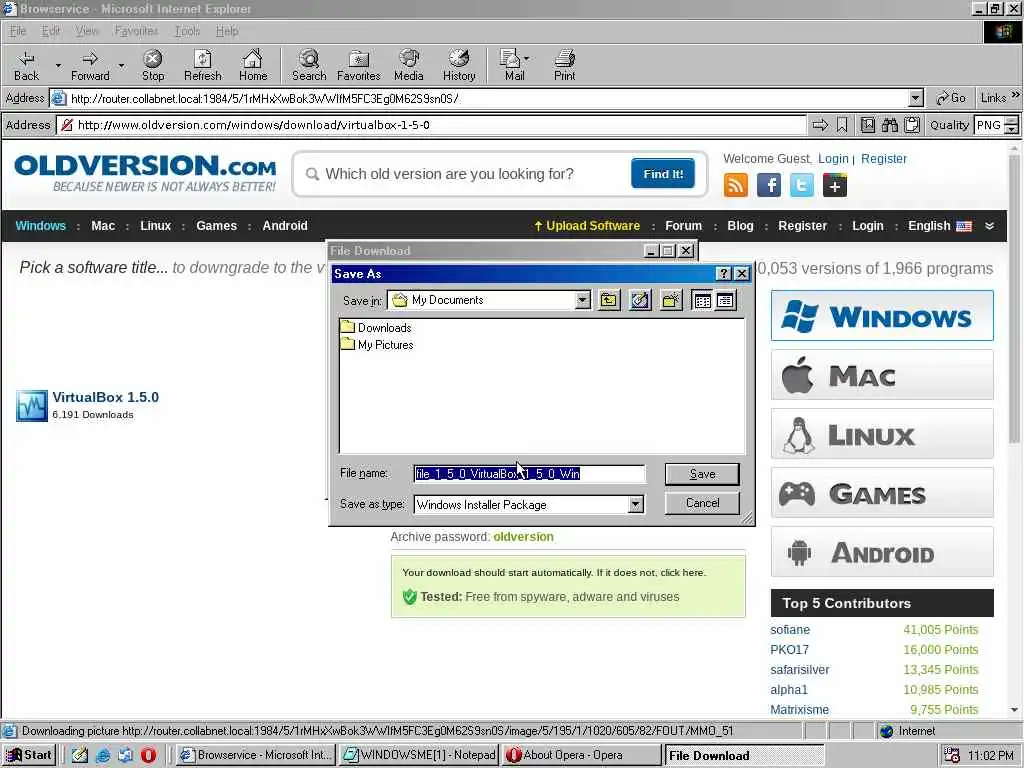The width and height of the screenshot is (1024, 768).
Task: Switch to About Opera taskbar item
Action: click(x=581, y=755)
